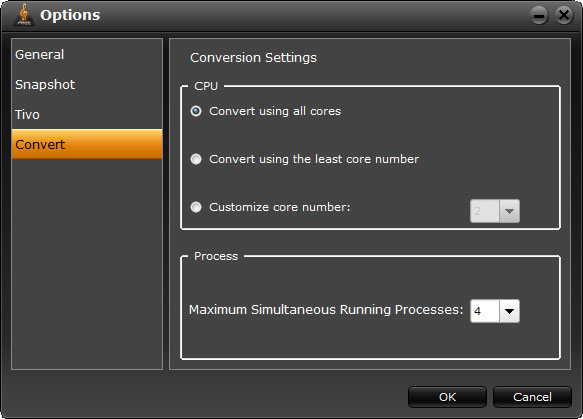This screenshot has height=419, width=583.
Task: Select Convert using all cores
Action: pyautogui.click(x=196, y=111)
